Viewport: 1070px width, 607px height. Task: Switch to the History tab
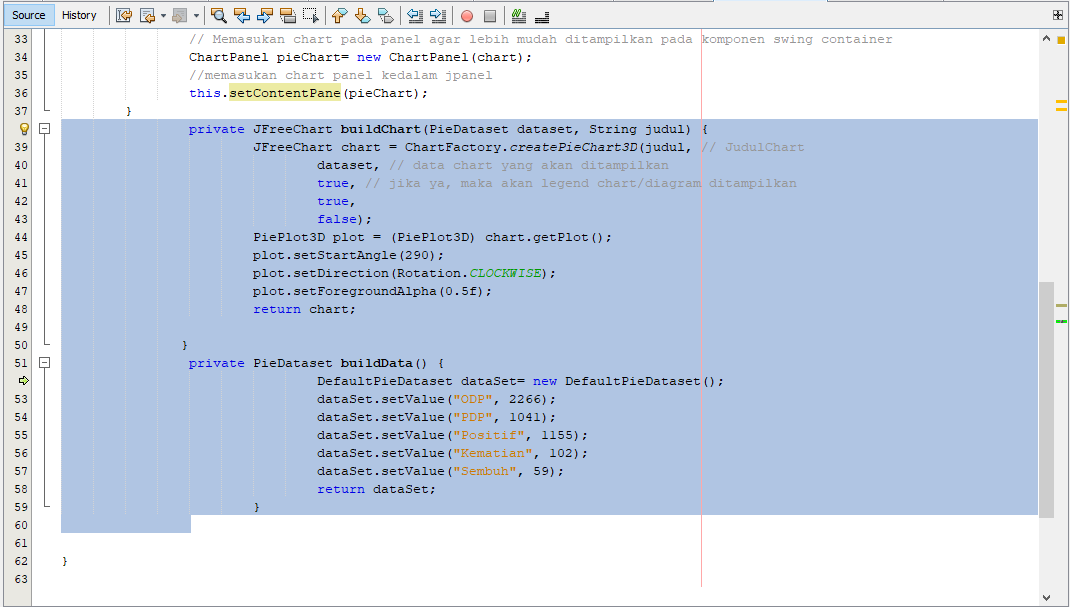(x=78, y=14)
